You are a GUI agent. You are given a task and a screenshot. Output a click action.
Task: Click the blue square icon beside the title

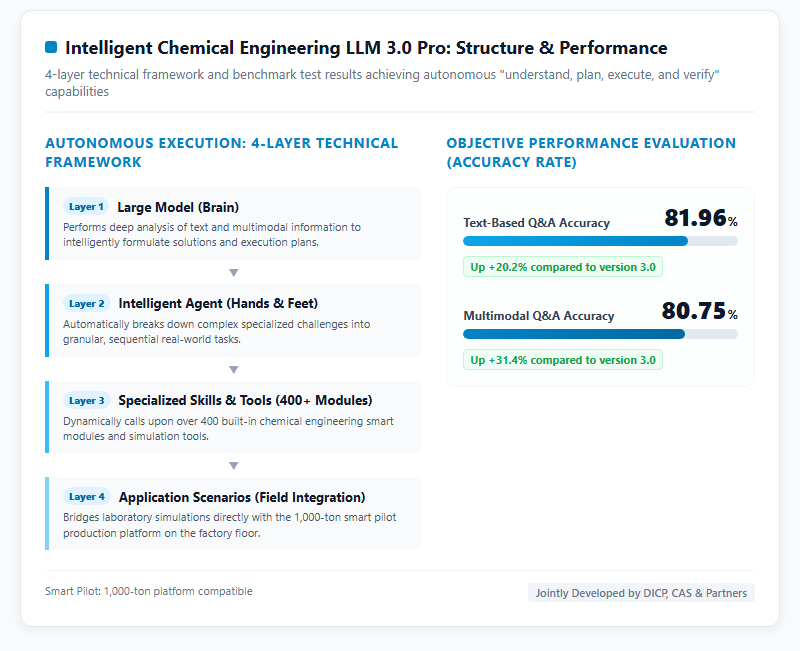(51, 47)
